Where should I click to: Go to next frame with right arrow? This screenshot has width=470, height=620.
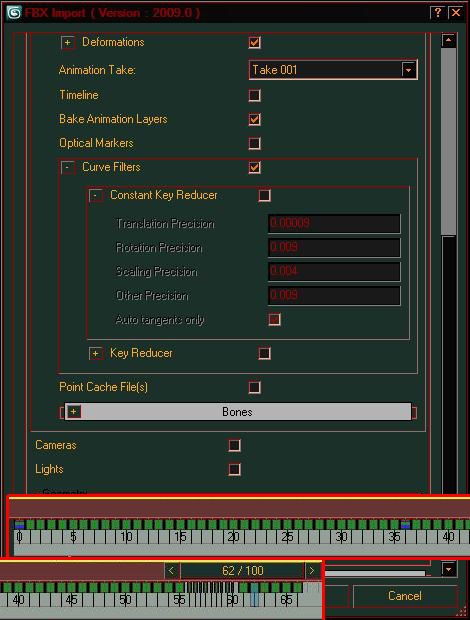(312, 571)
